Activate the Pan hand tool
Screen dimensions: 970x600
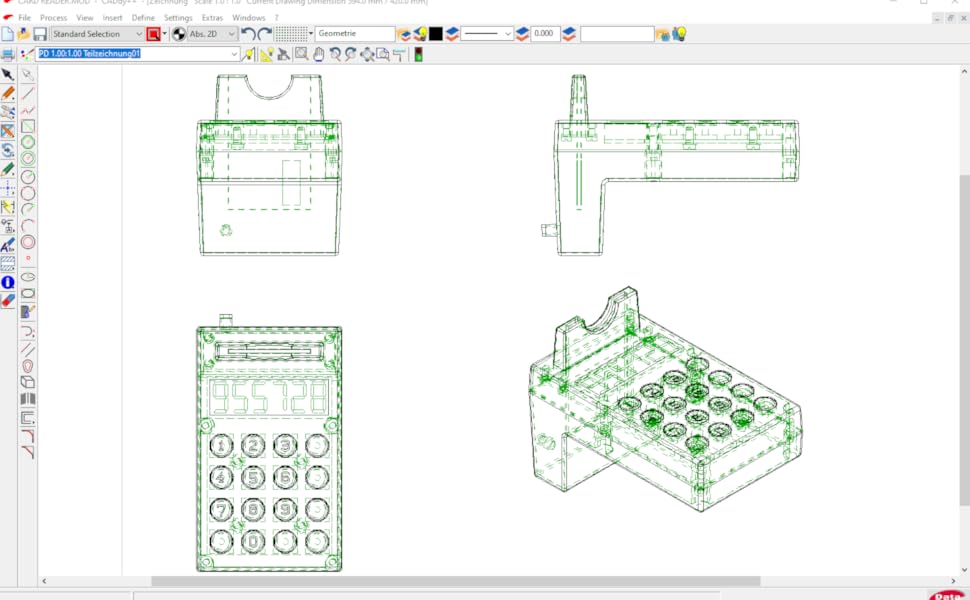click(x=318, y=53)
